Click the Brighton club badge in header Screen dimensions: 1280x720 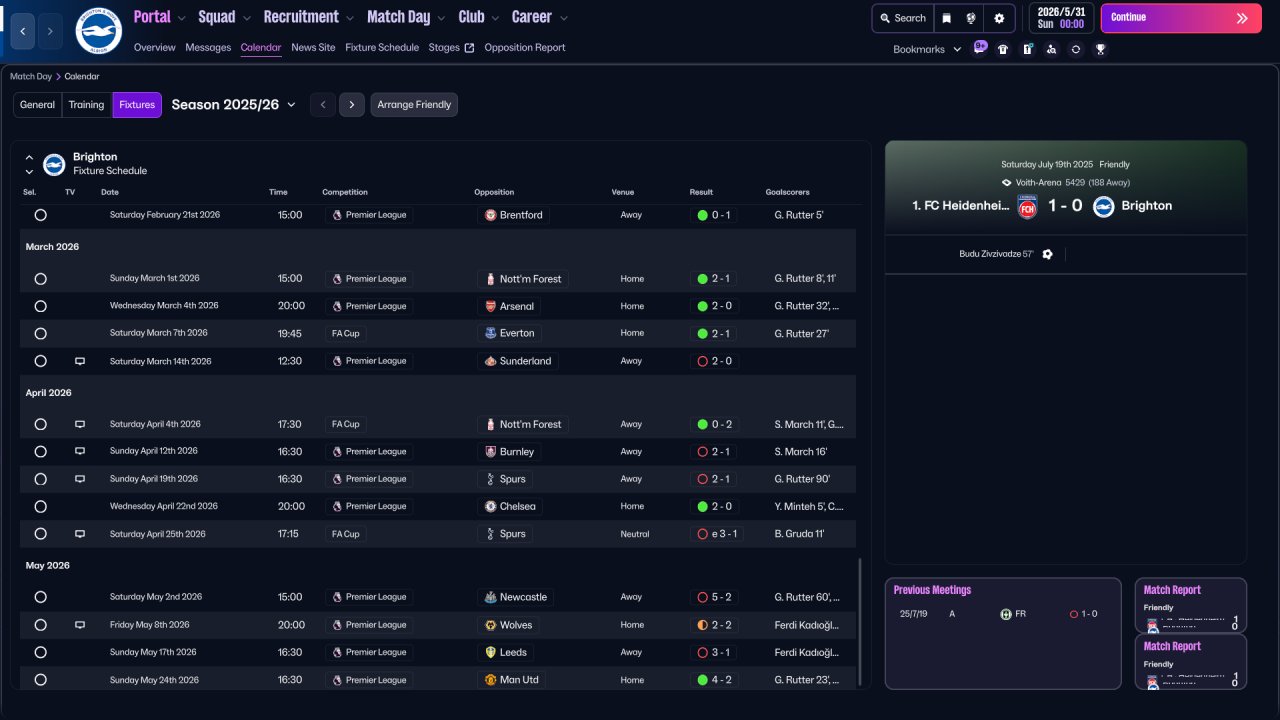click(98, 31)
